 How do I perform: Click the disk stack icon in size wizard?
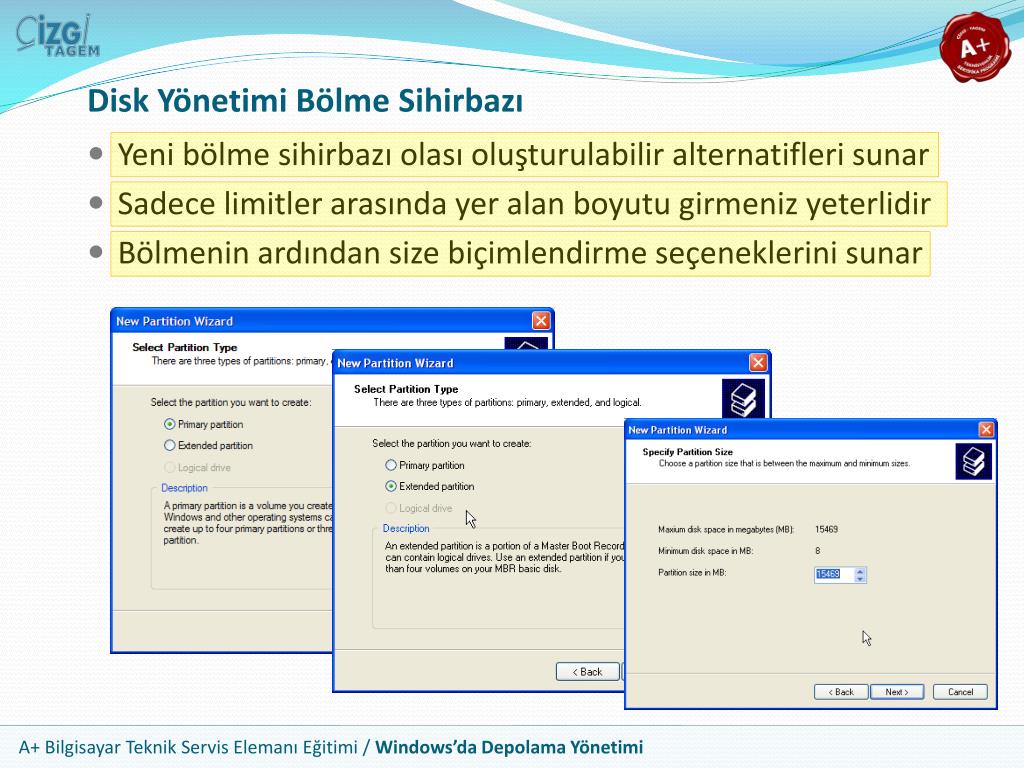click(974, 461)
